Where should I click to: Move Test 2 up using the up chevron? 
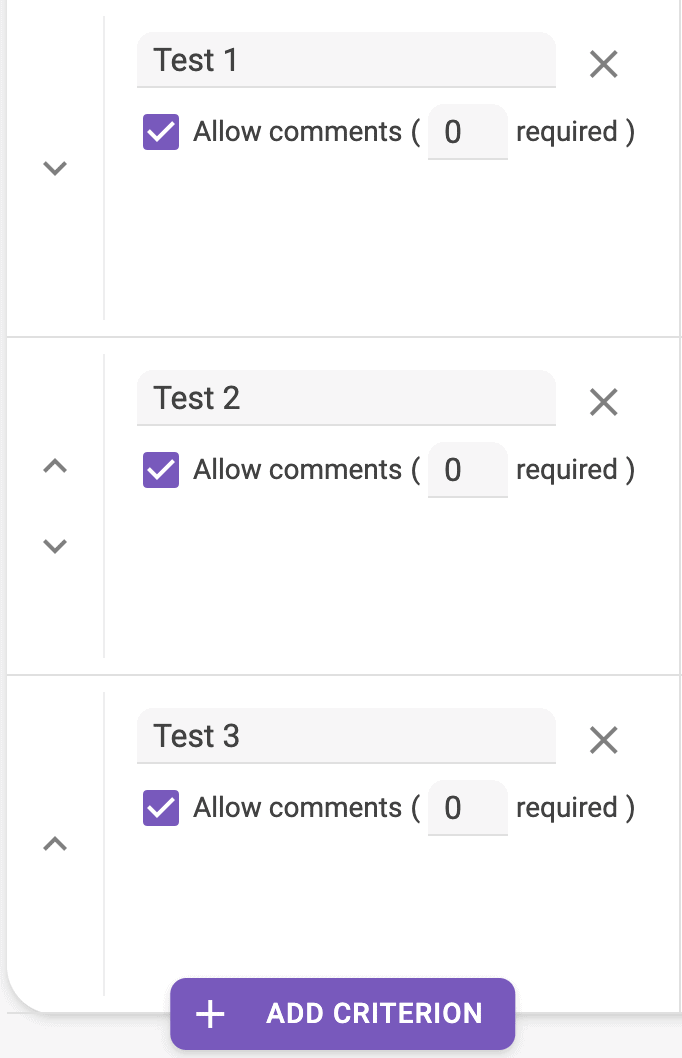pos(55,466)
